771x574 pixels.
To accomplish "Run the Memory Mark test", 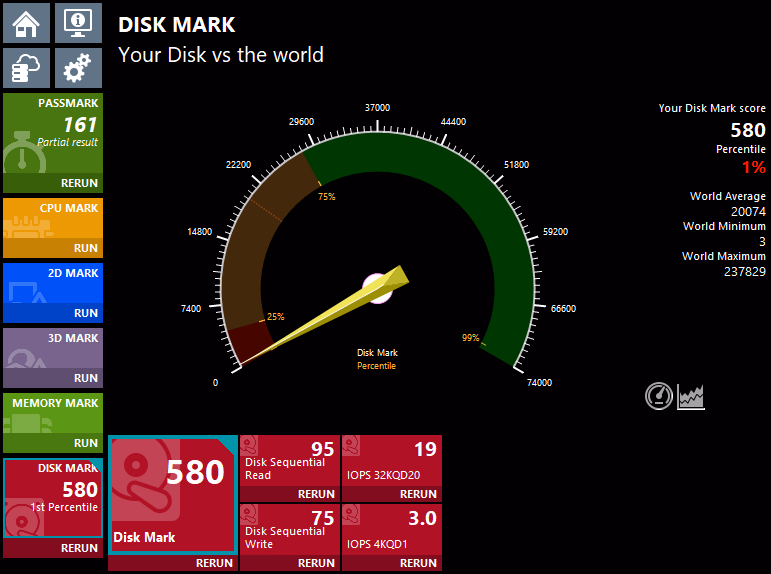I will (x=85, y=443).
